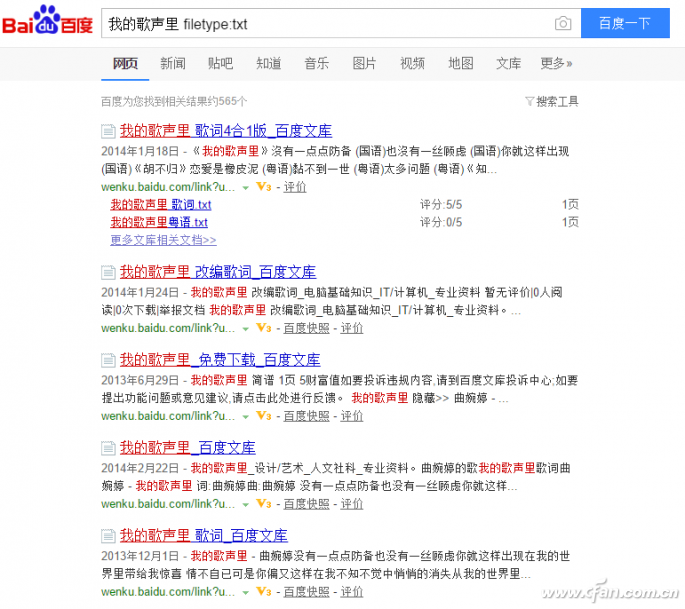Switch to the 图片 tab

coord(364,64)
